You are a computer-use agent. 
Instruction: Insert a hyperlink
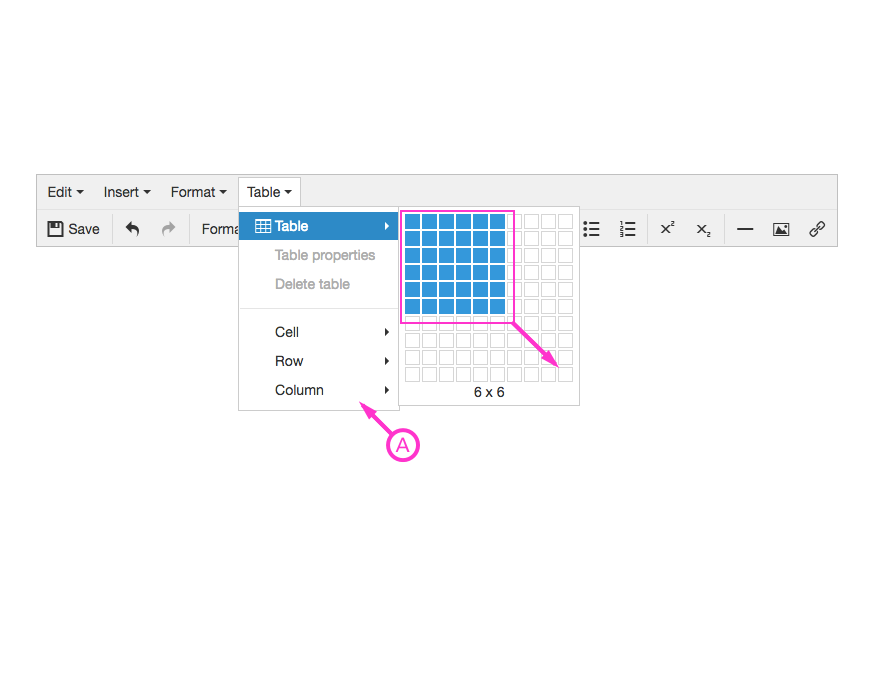tap(817, 229)
